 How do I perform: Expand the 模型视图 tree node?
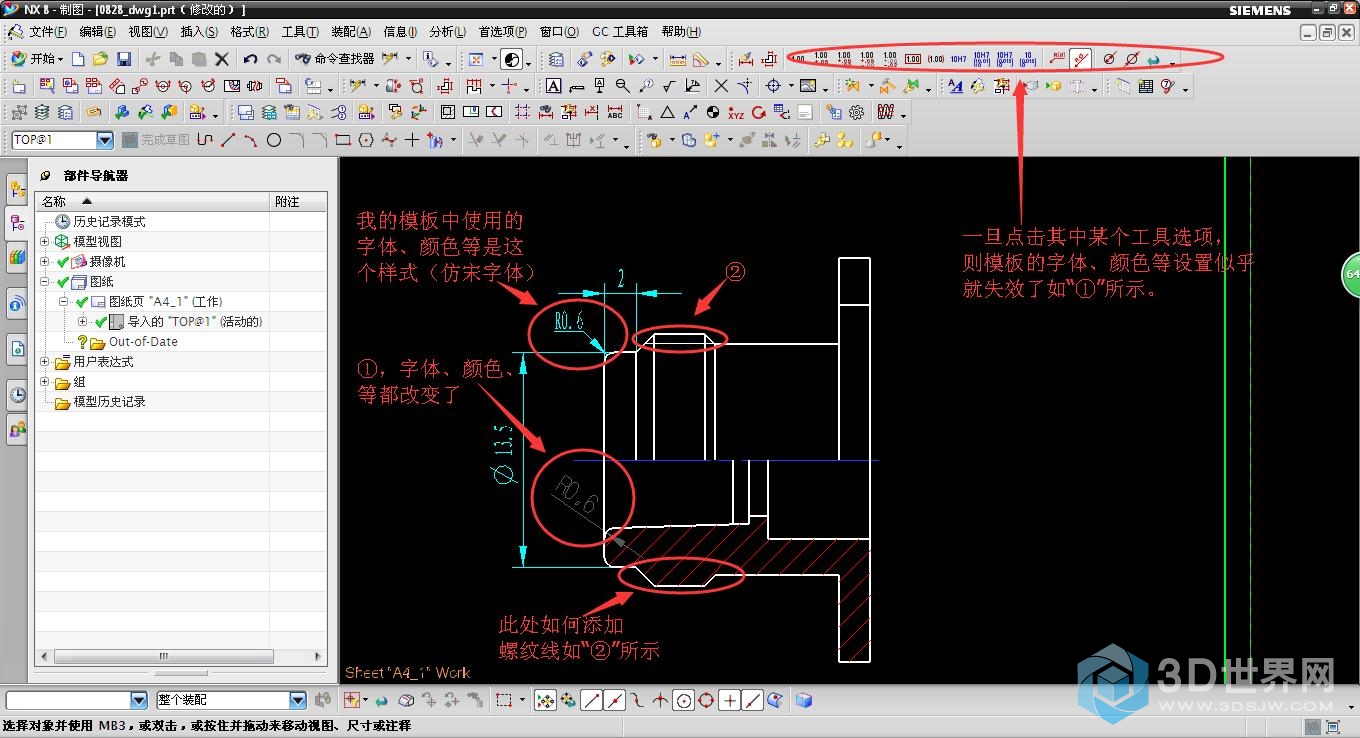point(44,242)
